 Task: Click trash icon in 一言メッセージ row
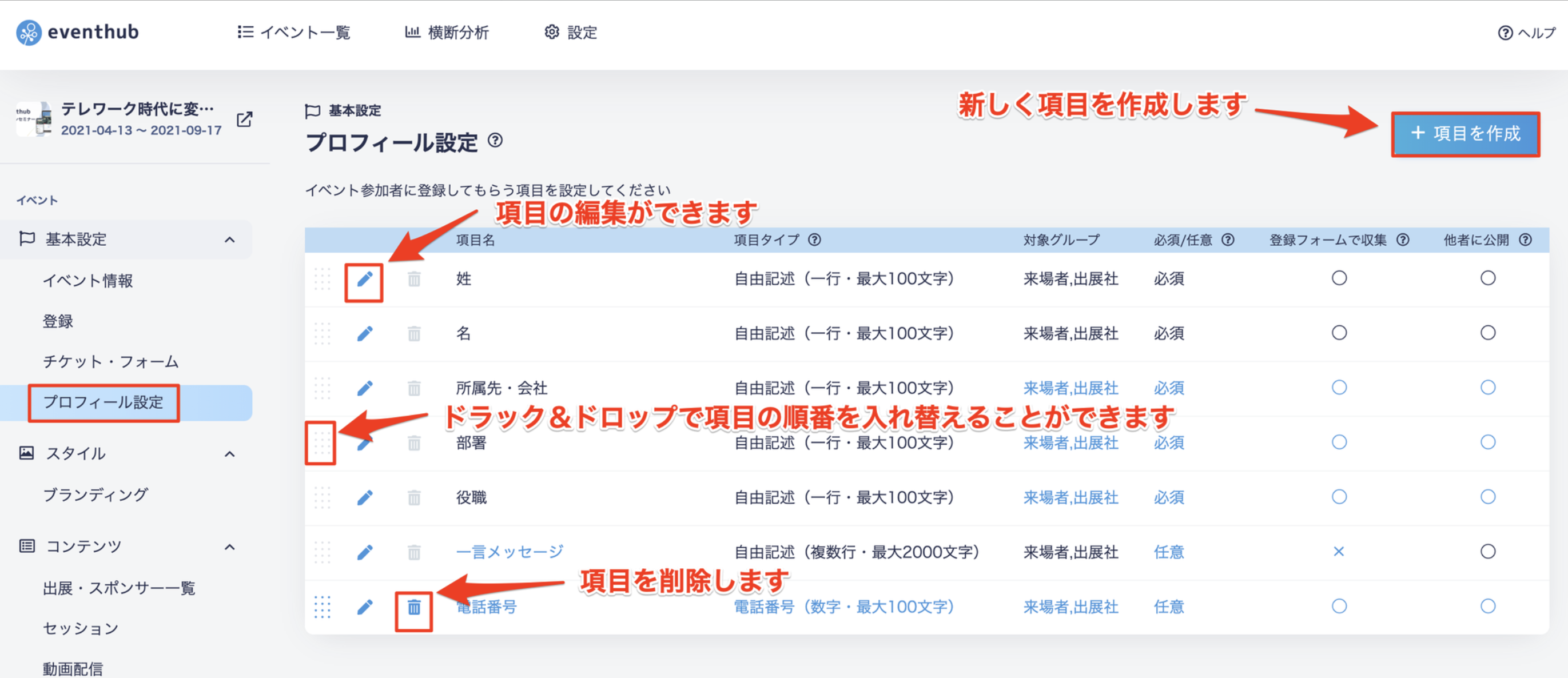pos(414,553)
